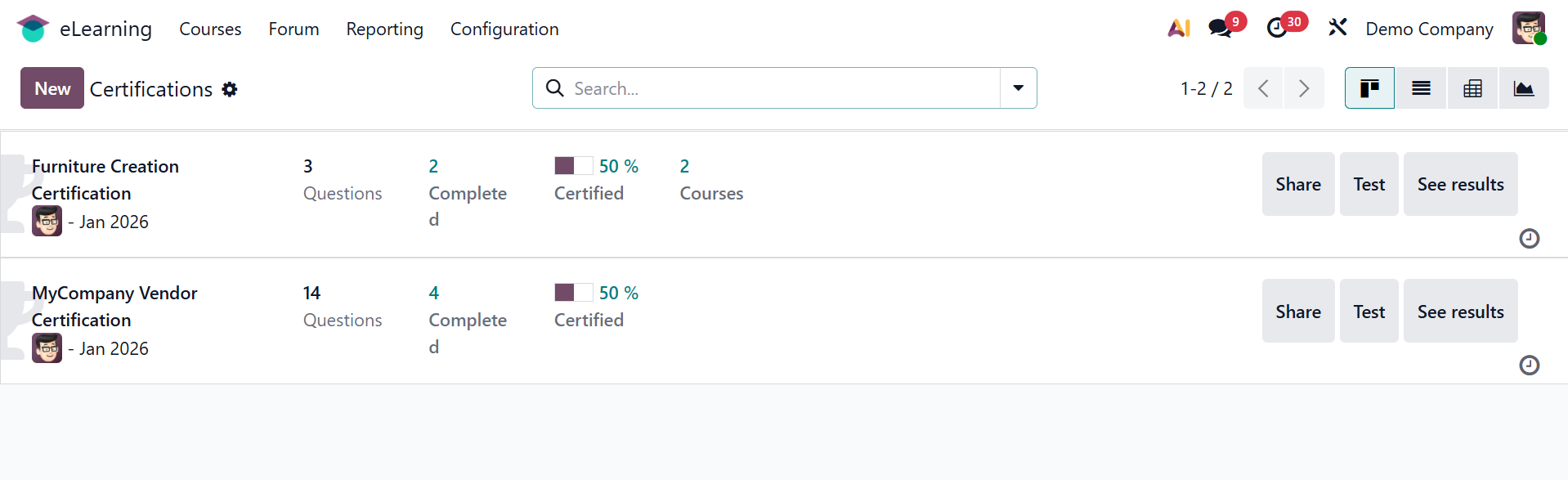Open the Certifications settings gear
1568x480 pixels.
230,89
